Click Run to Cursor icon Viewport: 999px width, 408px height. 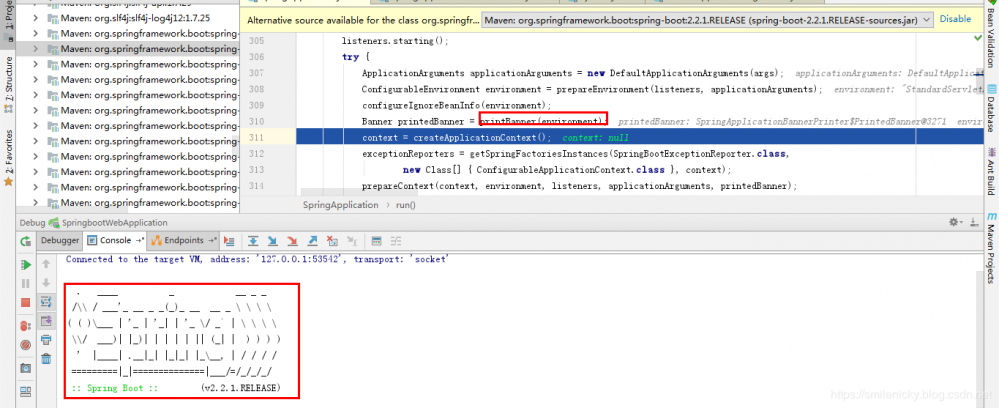352,241
